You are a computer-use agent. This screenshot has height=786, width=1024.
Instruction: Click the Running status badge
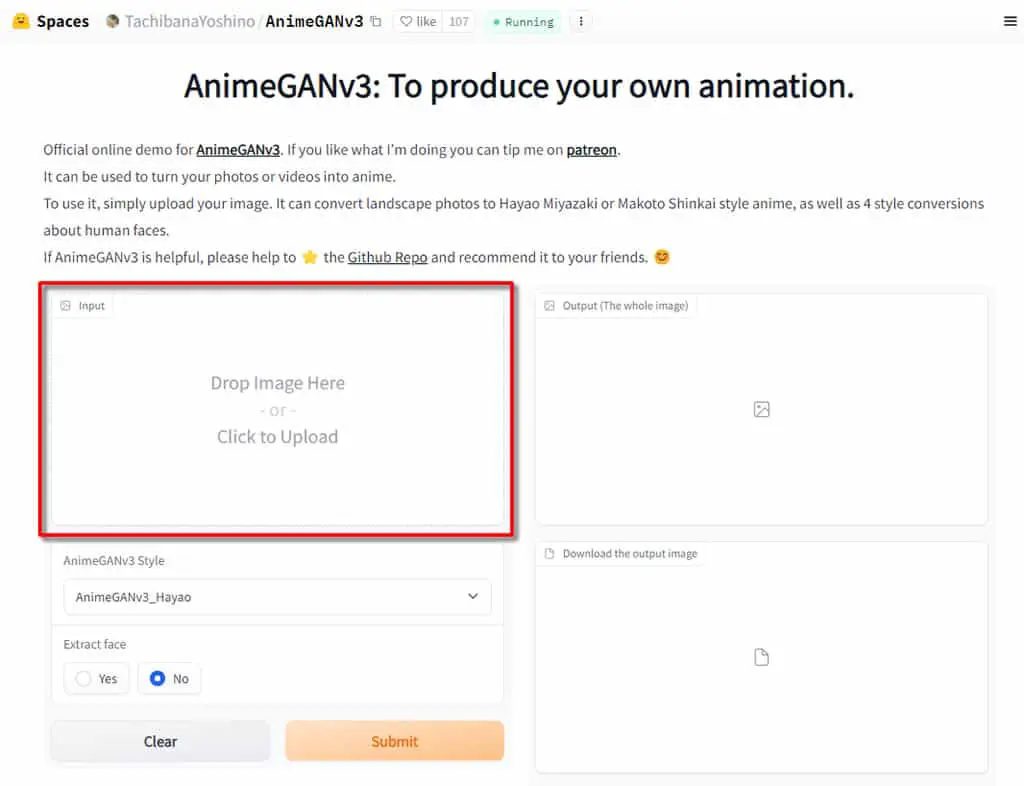[x=523, y=22]
